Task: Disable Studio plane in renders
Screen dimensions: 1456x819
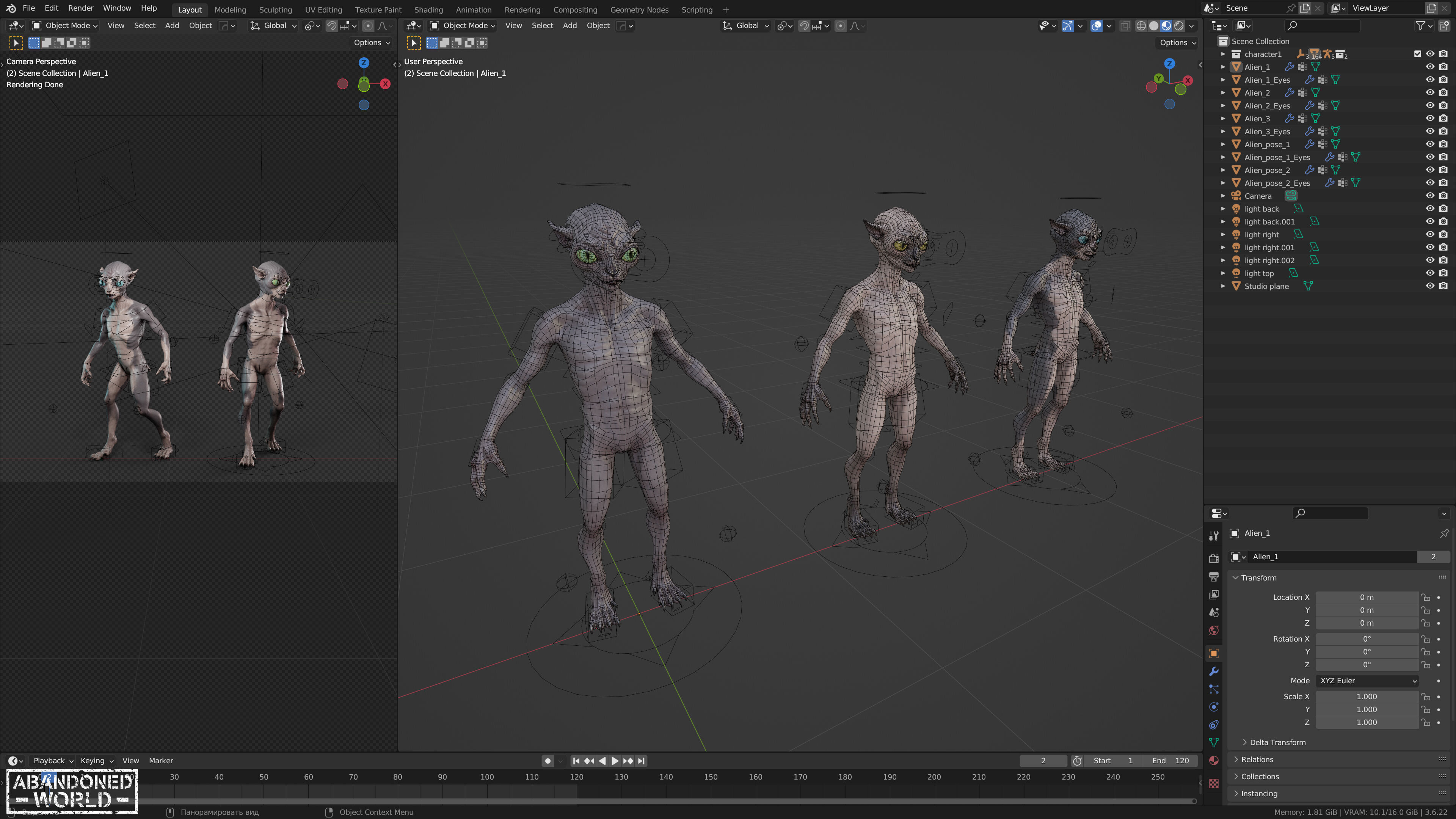Action: pyautogui.click(x=1443, y=286)
